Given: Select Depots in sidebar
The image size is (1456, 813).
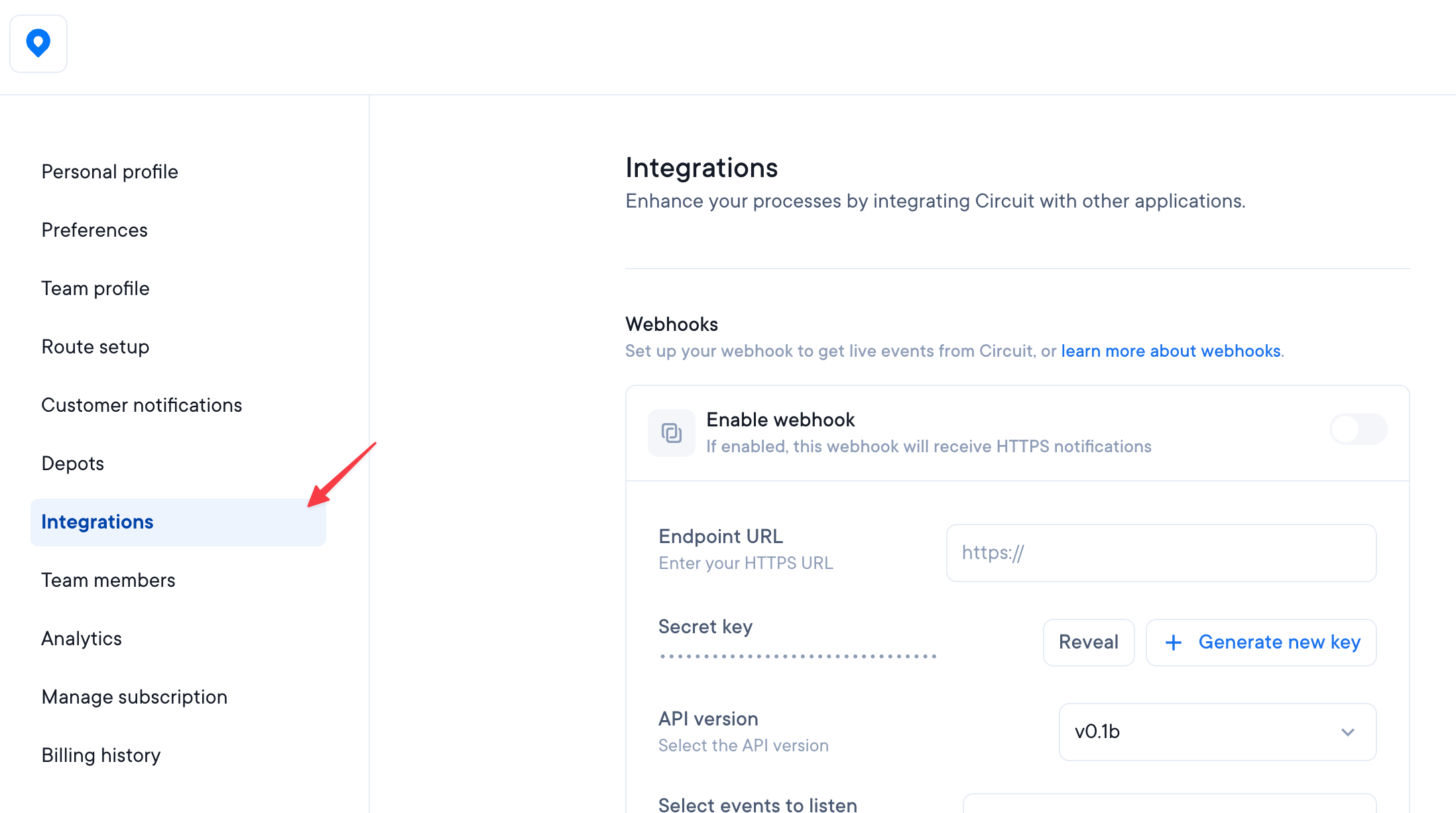Looking at the screenshot, I should click(x=72, y=464).
